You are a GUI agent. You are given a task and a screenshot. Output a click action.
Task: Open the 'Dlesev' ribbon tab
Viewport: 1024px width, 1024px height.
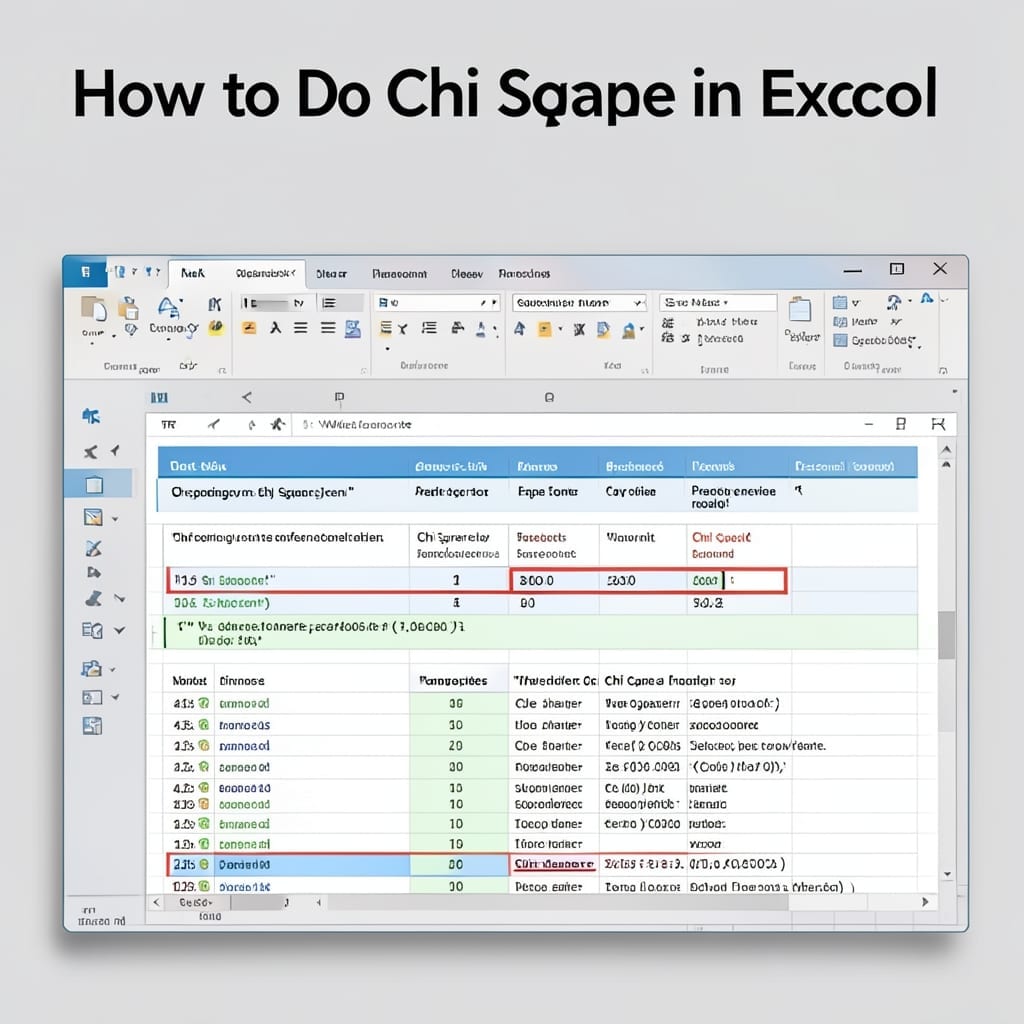click(x=466, y=274)
